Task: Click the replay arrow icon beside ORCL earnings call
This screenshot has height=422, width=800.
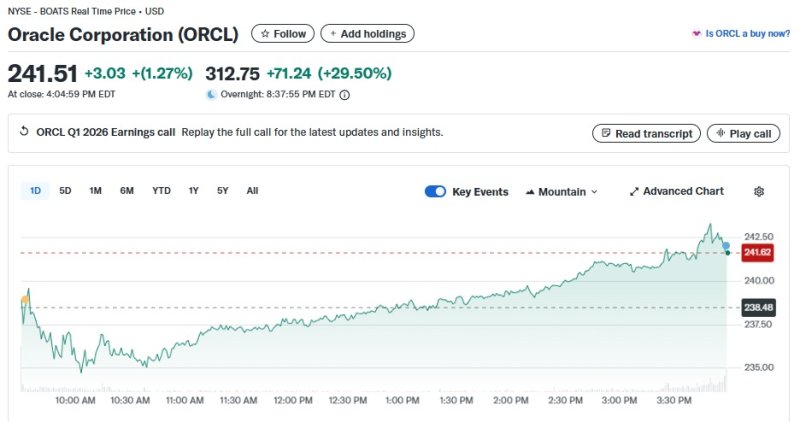Action: click(x=24, y=132)
